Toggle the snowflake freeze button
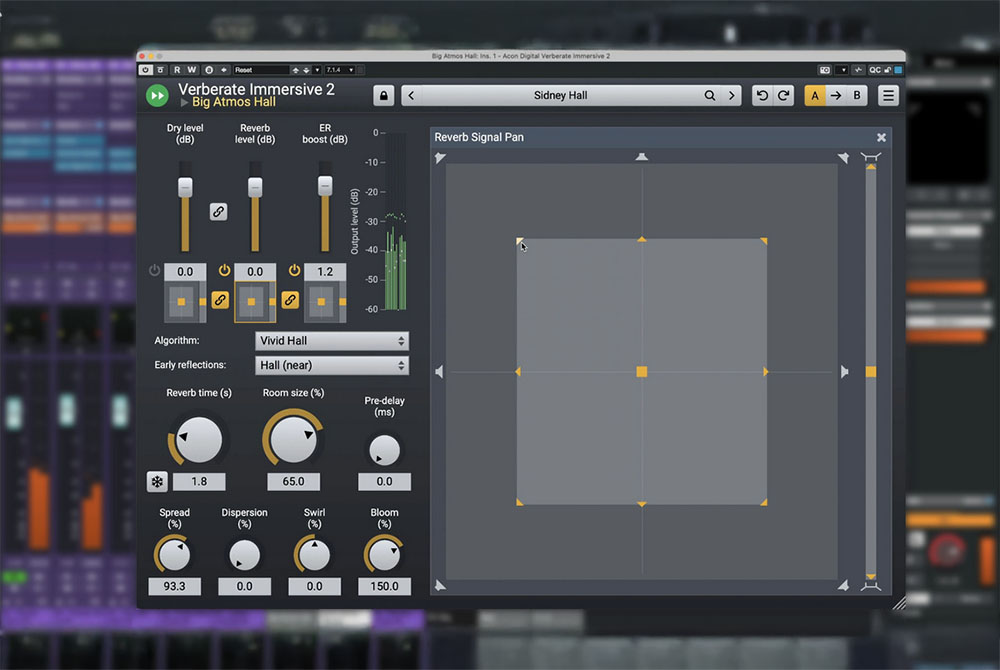The width and height of the screenshot is (1000, 670). (157, 481)
